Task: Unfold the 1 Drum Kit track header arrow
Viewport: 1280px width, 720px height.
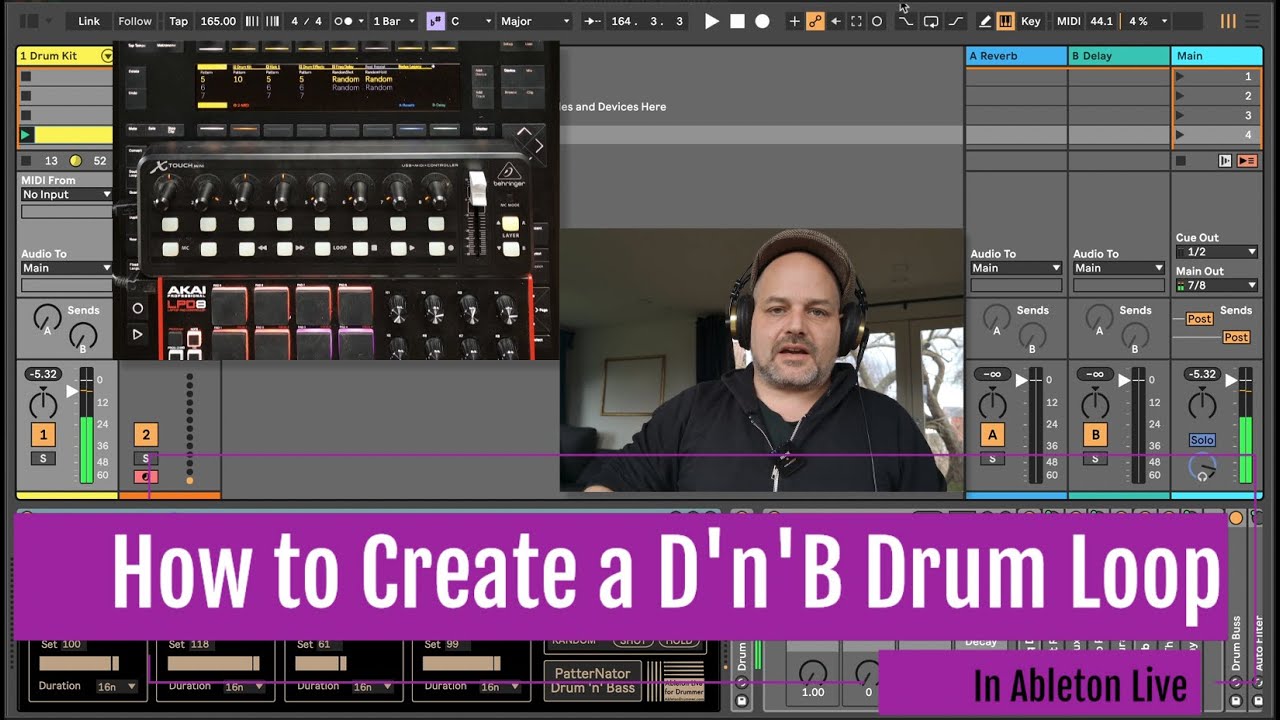Action: tap(107, 56)
